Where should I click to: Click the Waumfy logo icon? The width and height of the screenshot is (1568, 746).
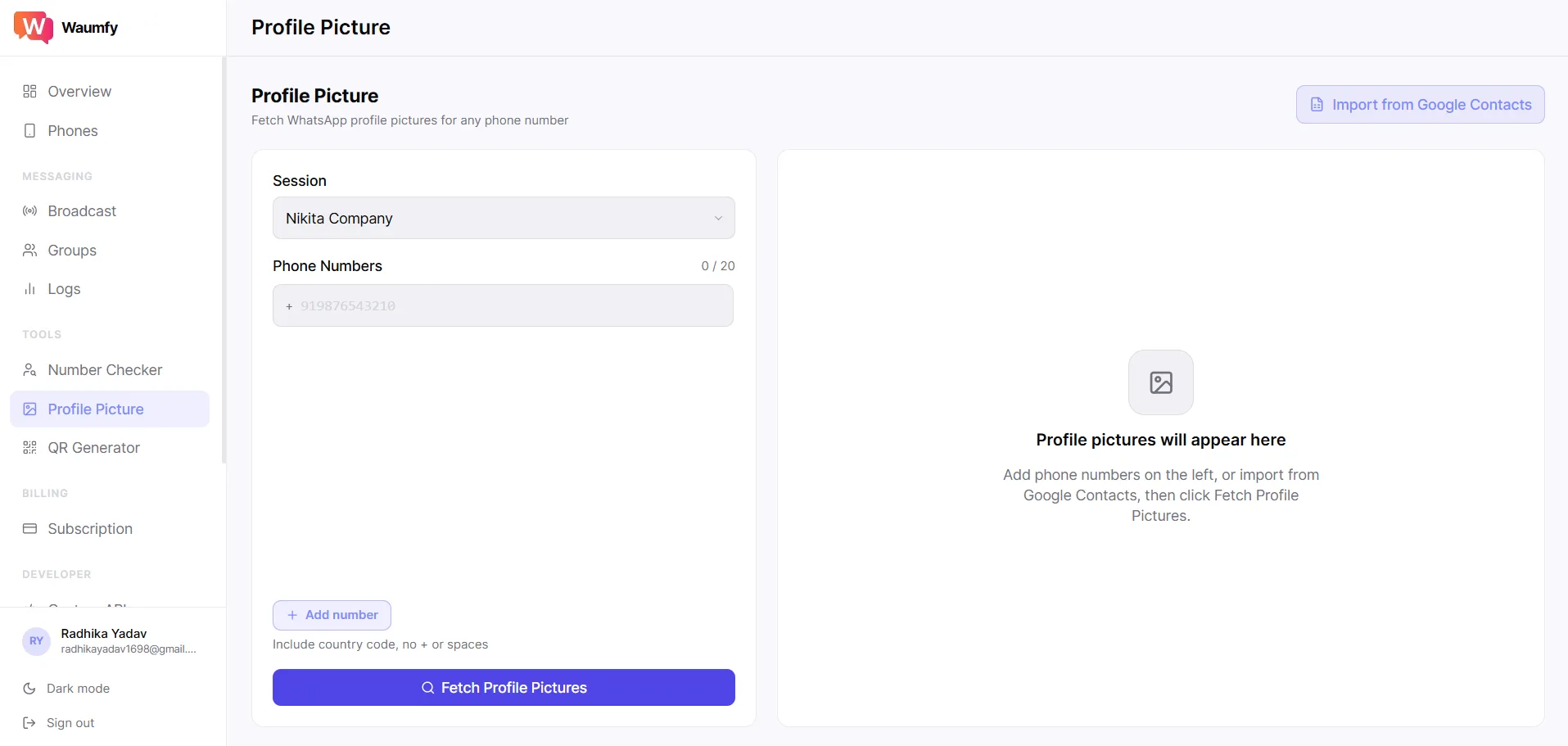click(x=34, y=27)
